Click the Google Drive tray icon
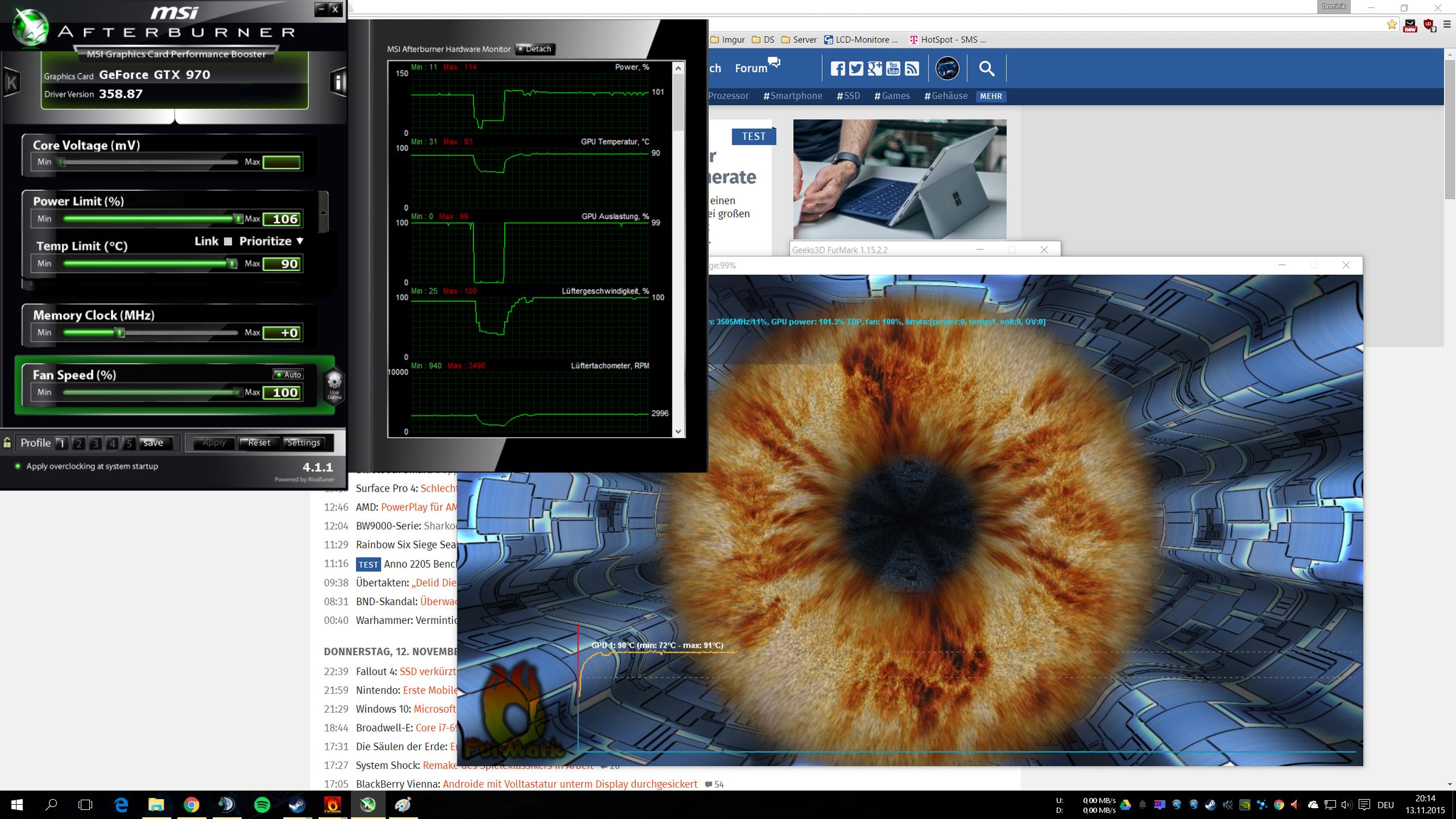Screen dimensions: 1456x819 1125,805
